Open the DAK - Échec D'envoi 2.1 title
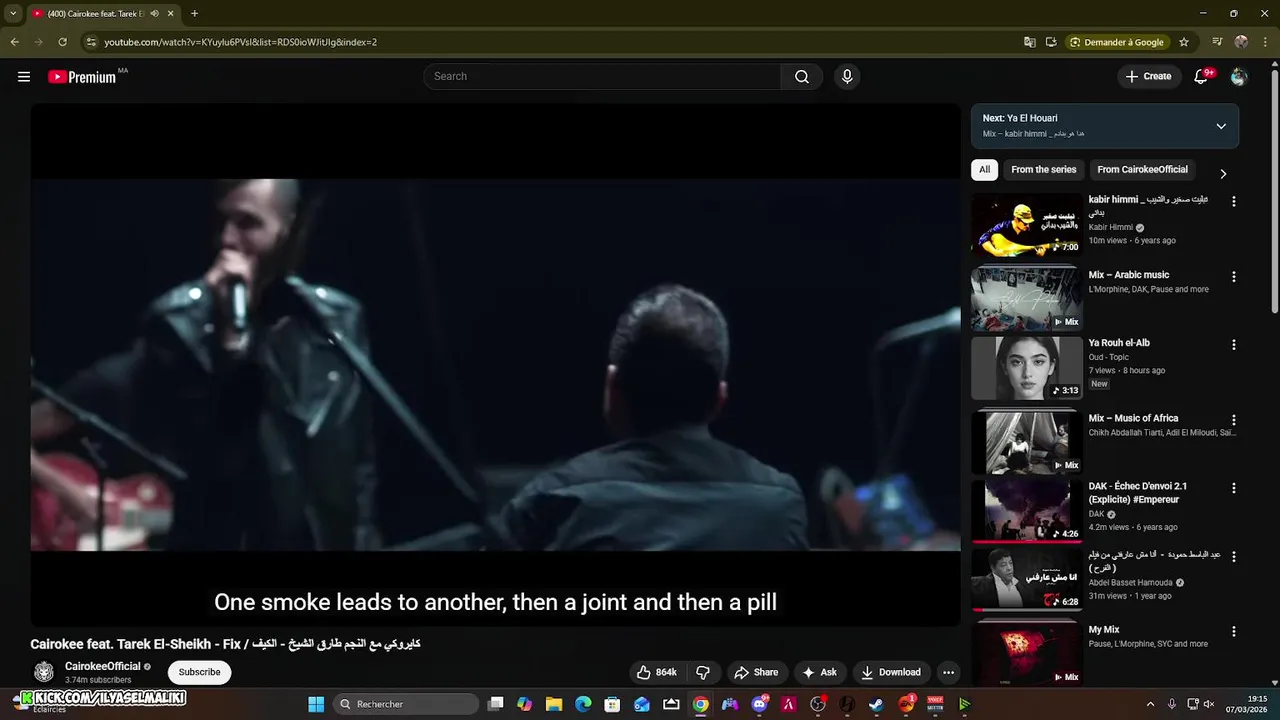The image size is (1280, 720). pos(1138,493)
